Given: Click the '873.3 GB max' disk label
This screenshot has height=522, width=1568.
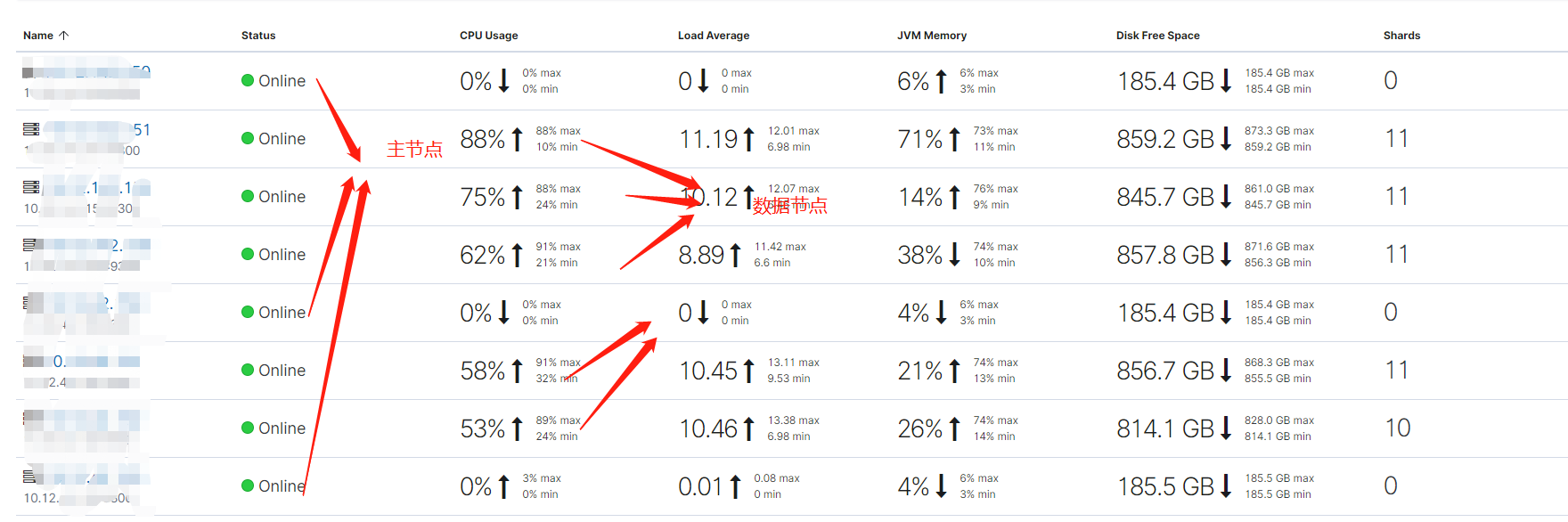Looking at the screenshot, I should (1279, 131).
